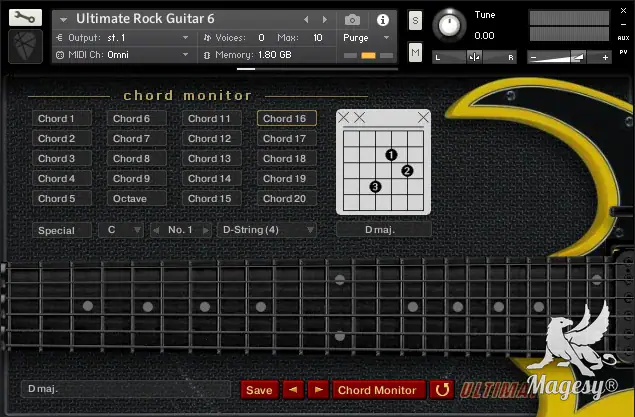Click the output icon beside Output
635x417 pixels.
pos(60,38)
